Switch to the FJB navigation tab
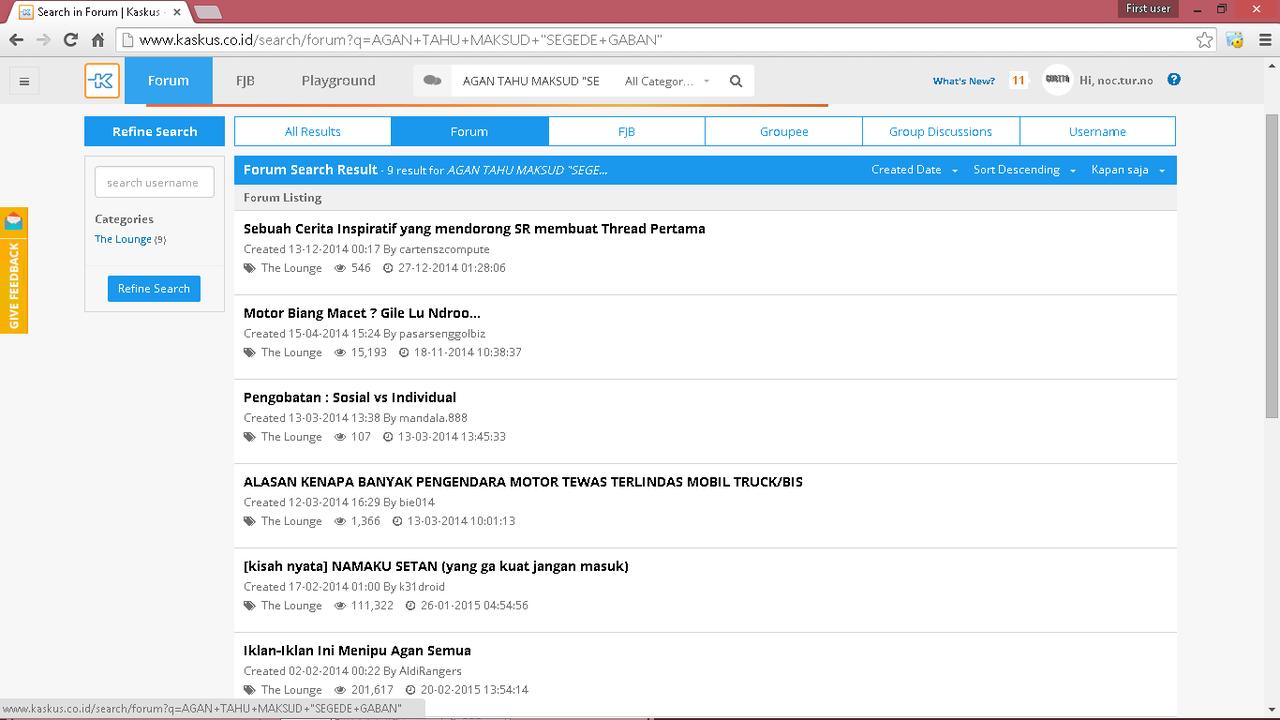Viewport: 1280px width, 720px height. click(x=245, y=81)
